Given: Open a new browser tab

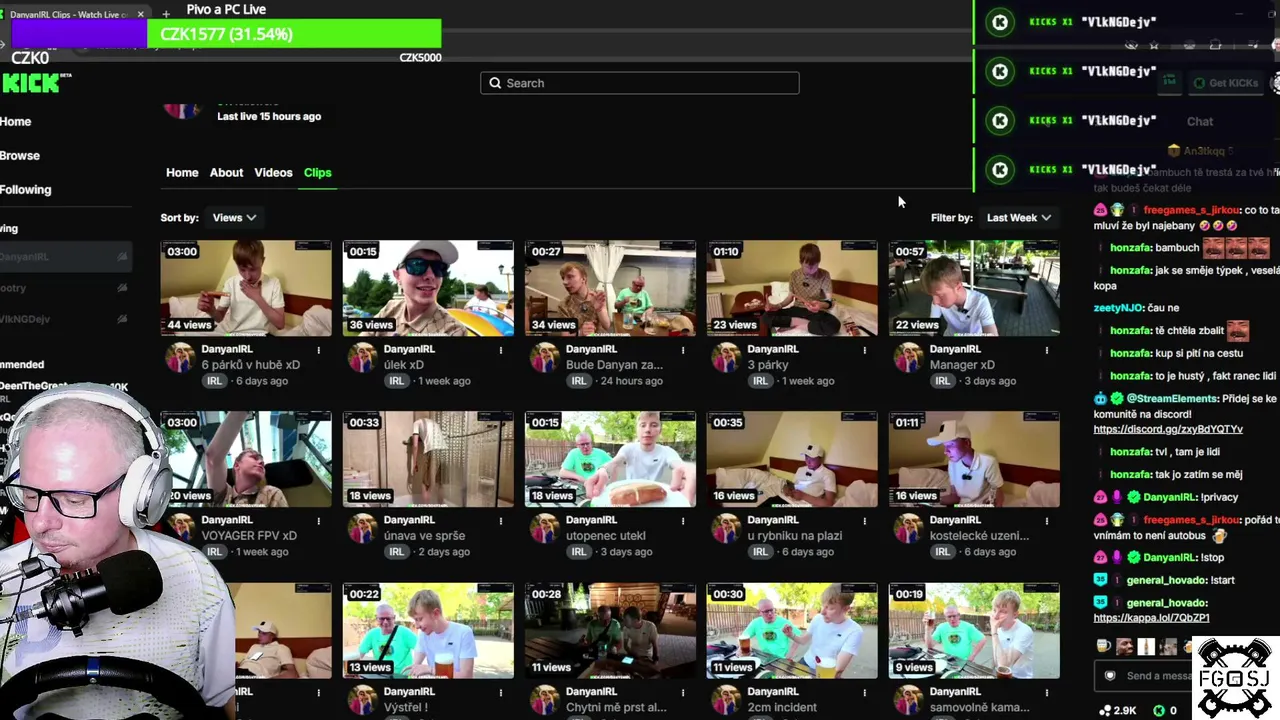Looking at the screenshot, I should coord(166,14).
